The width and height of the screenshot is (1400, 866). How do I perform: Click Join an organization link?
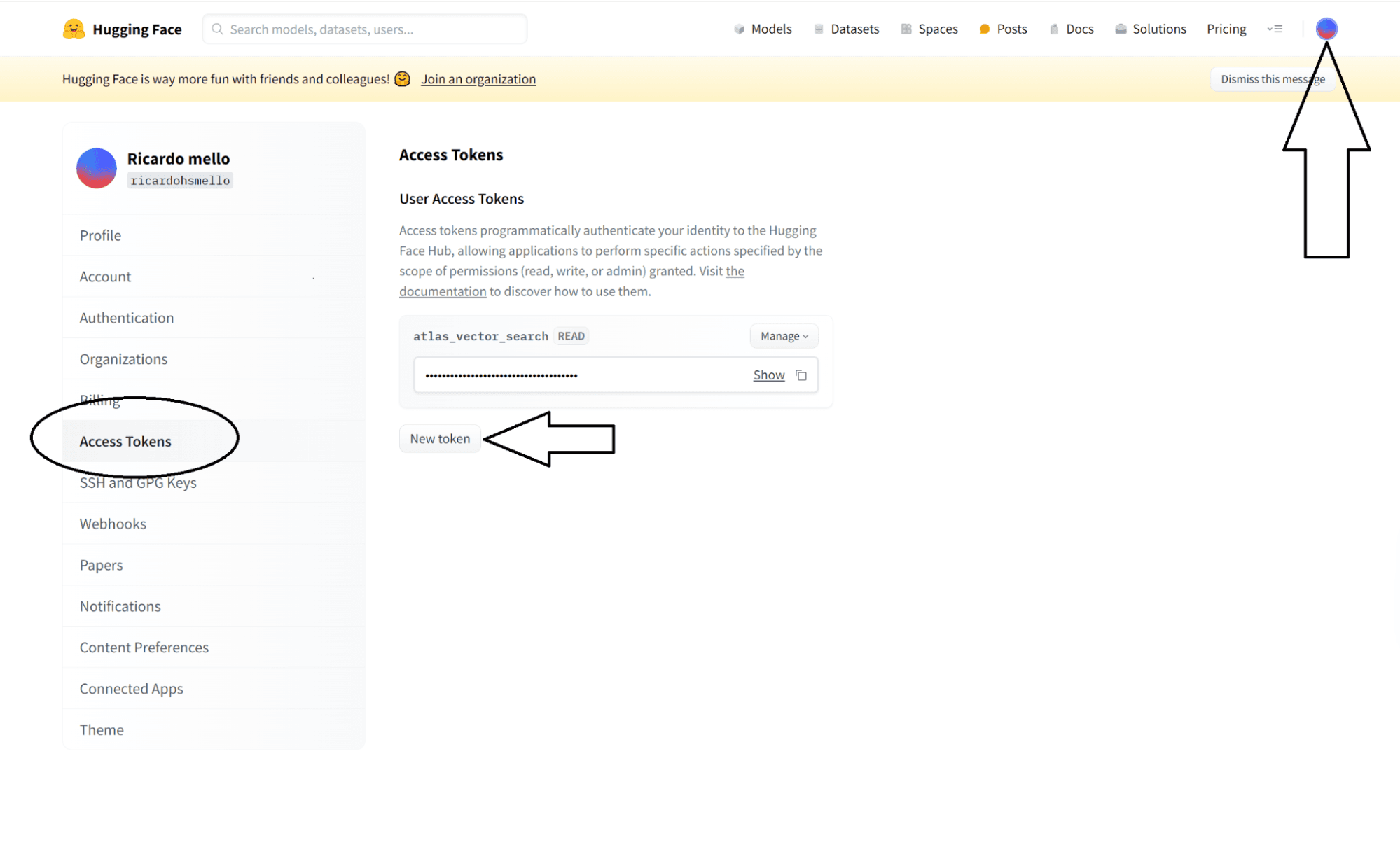point(478,79)
